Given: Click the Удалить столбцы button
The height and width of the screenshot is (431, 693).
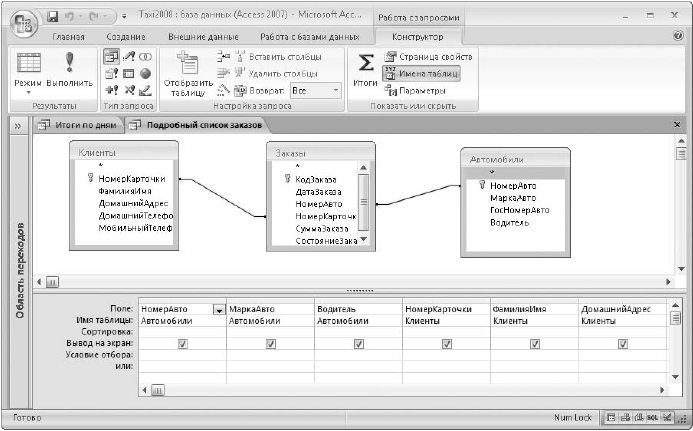Looking at the screenshot, I should pyautogui.click(x=268, y=73).
